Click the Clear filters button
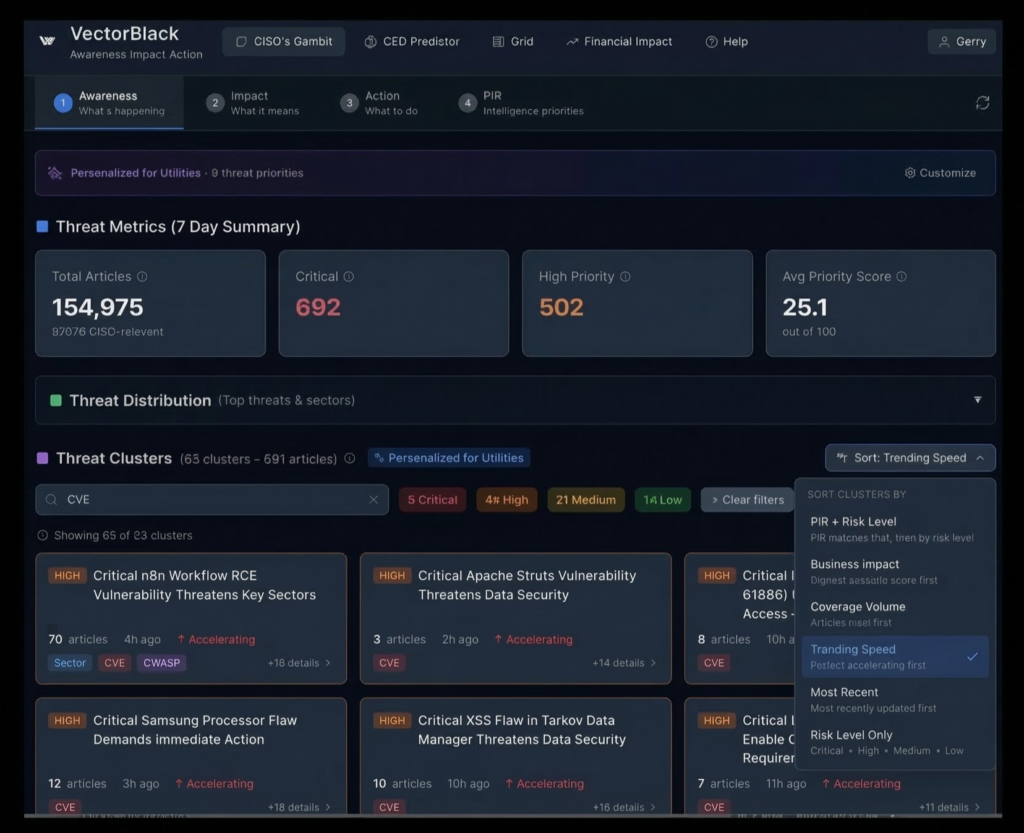Screen dimensions: 1024x833 [x=747, y=500]
